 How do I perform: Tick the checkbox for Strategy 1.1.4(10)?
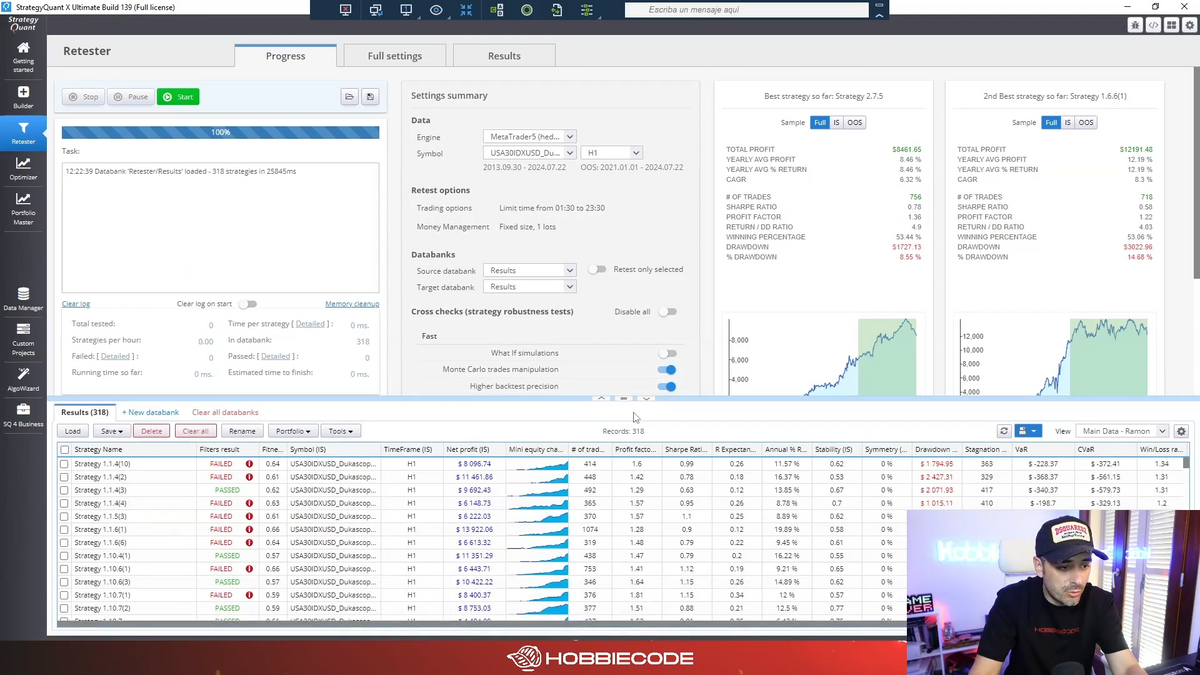(x=65, y=464)
